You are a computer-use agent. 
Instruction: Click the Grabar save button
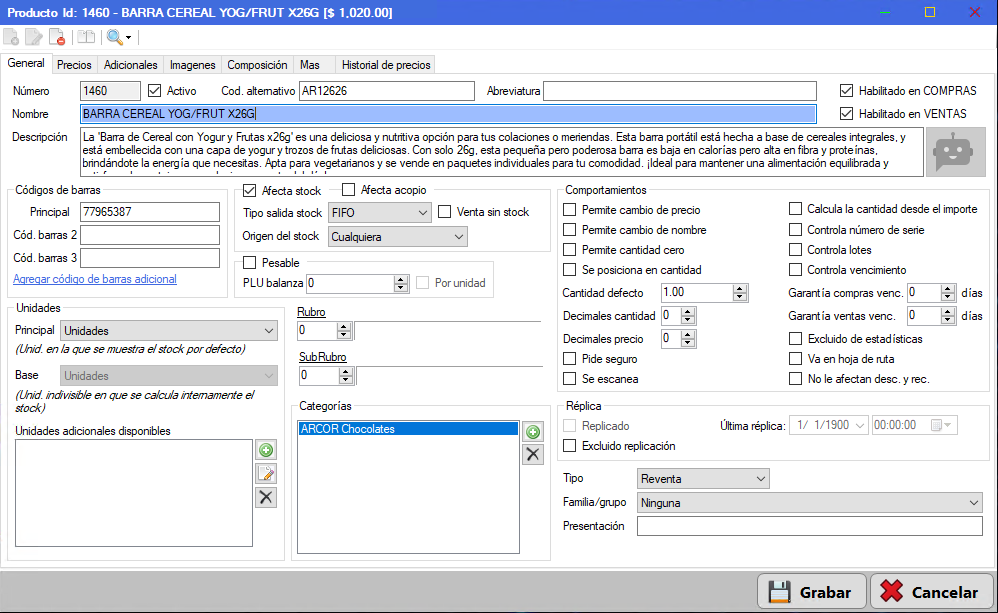click(812, 592)
